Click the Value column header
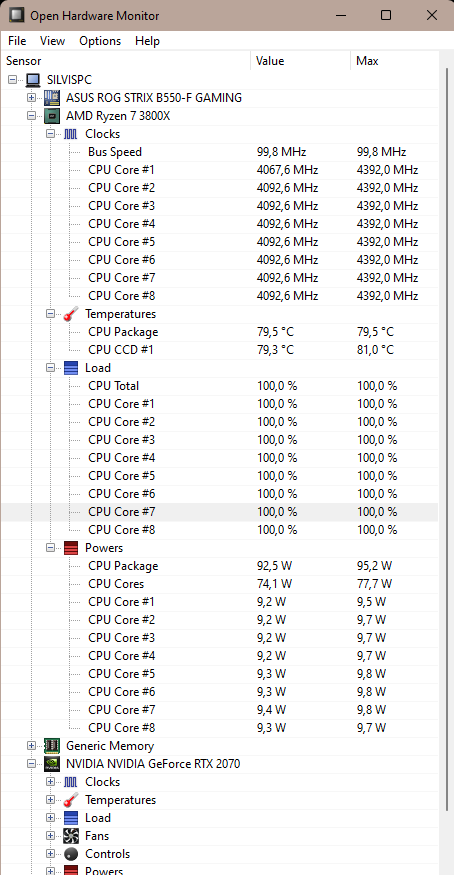This screenshot has height=875, width=454. click(x=301, y=61)
